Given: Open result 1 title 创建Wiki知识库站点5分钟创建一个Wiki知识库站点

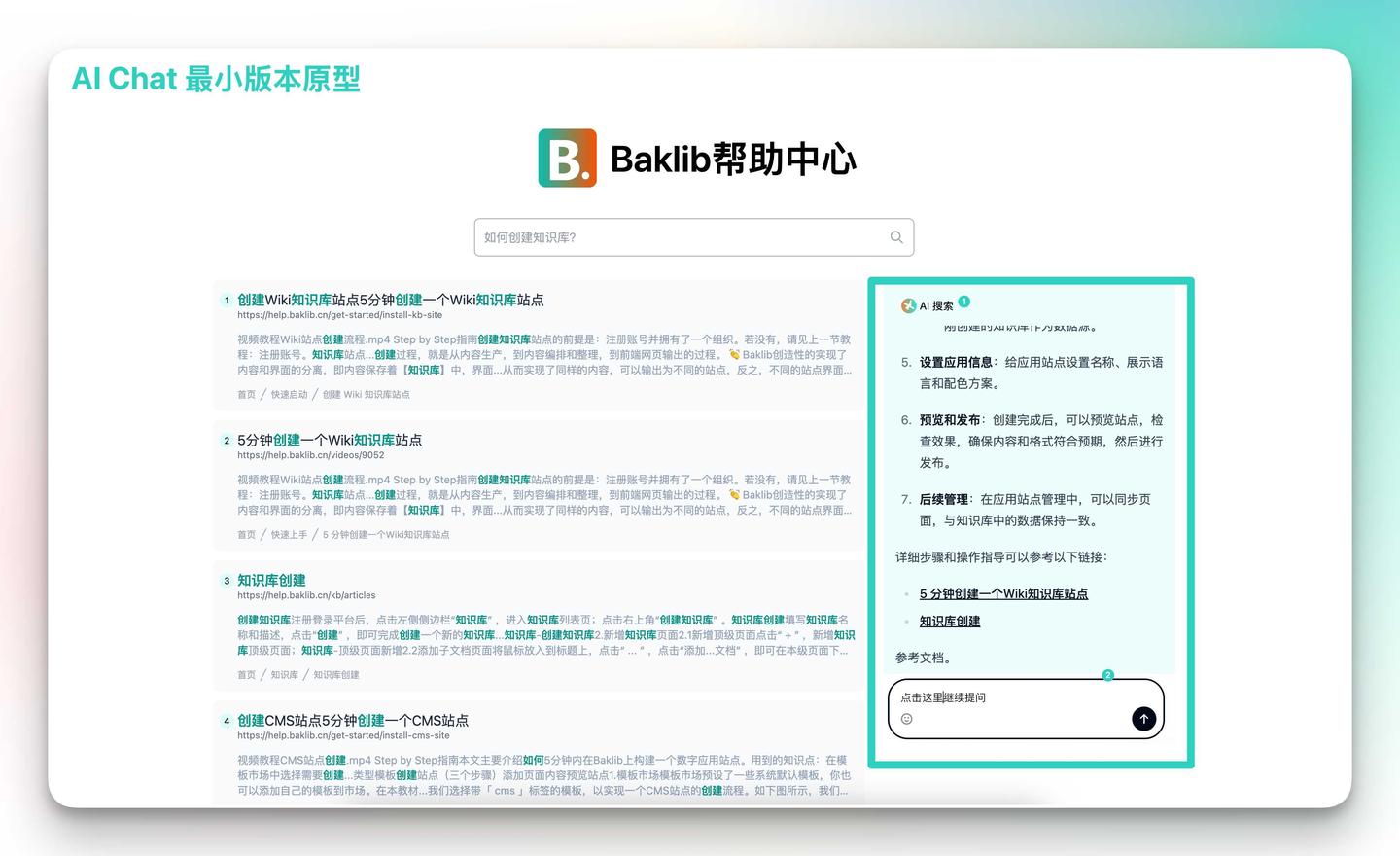Looking at the screenshot, I should click(x=391, y=300).
